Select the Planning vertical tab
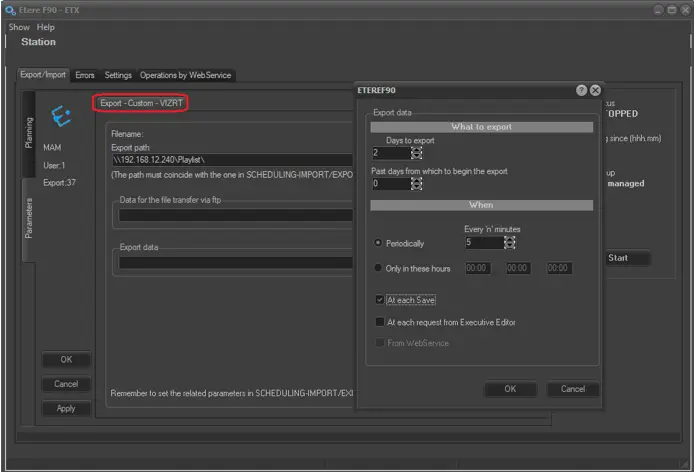Viewport: 694px width, 472px height. coord(28,131)
